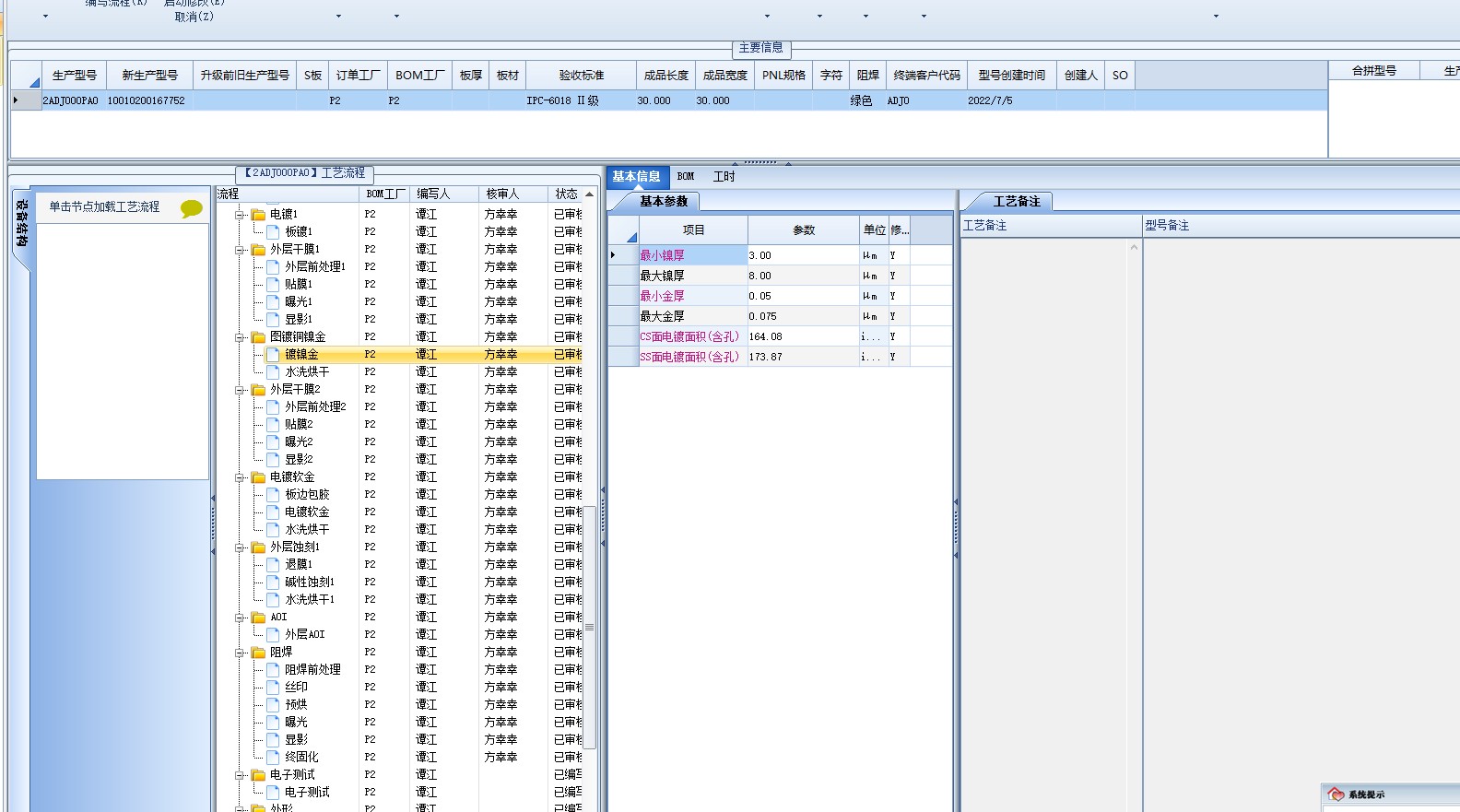Click the document icon beside 板镀1
The width and height of the screenshot is (1460, 812).
(273, 231)
